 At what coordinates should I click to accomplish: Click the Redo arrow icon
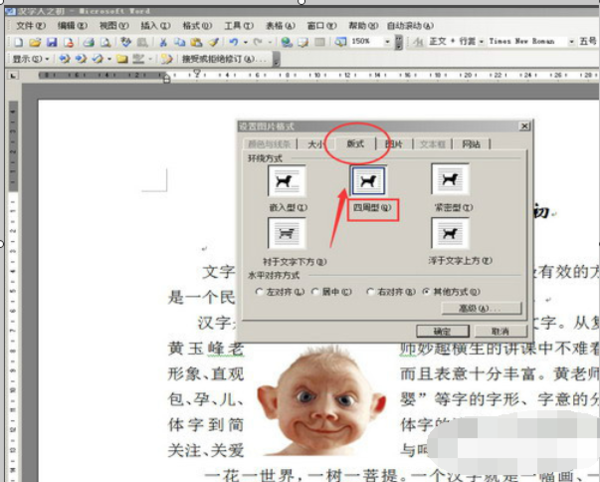pyautogui.click(x=258, y=42)
